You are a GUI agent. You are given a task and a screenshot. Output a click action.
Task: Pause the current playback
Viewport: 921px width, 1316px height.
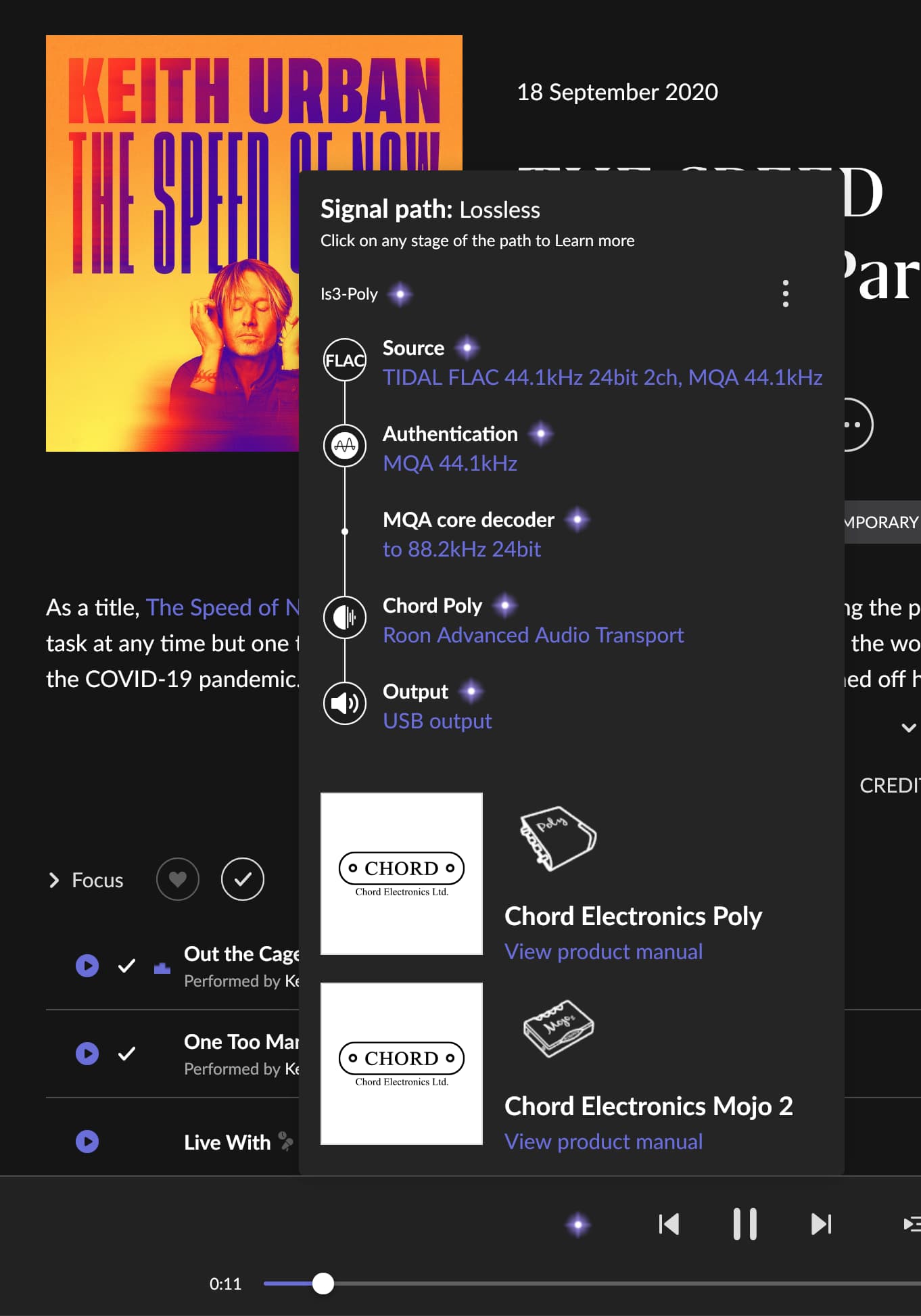pyautogui.click(x=745, y=1224)
